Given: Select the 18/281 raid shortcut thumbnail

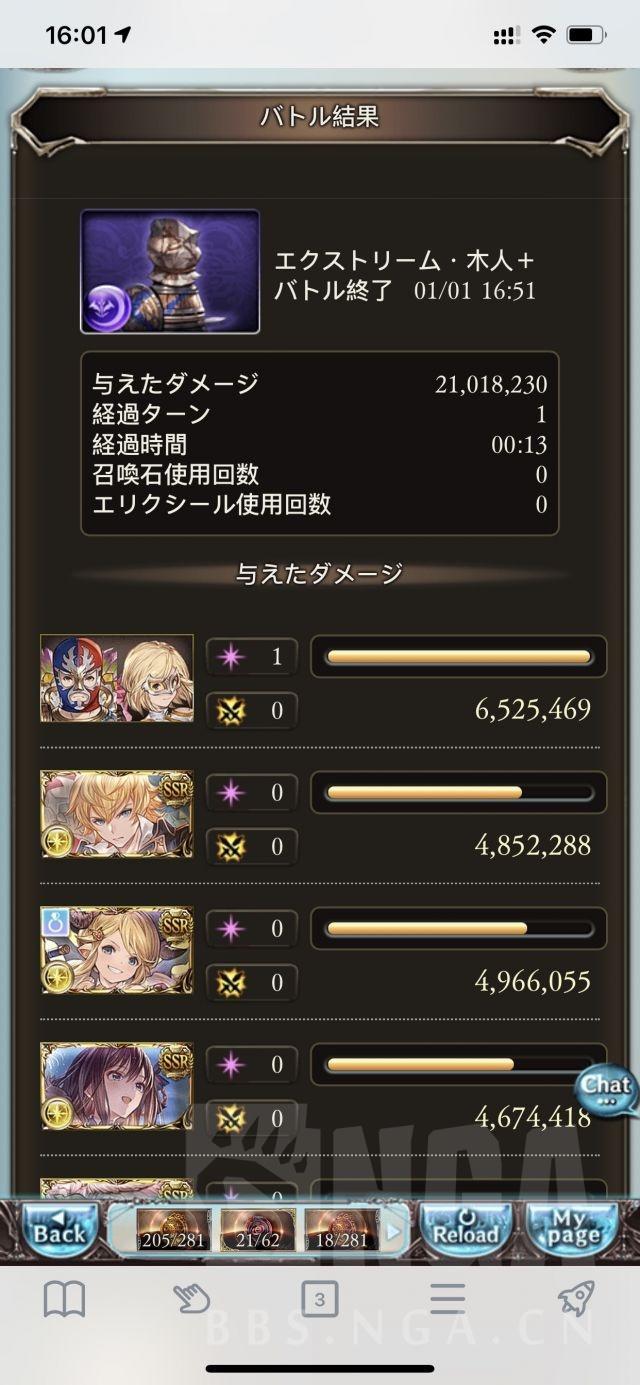Looking at the screenshot, I should point(342,1231).
